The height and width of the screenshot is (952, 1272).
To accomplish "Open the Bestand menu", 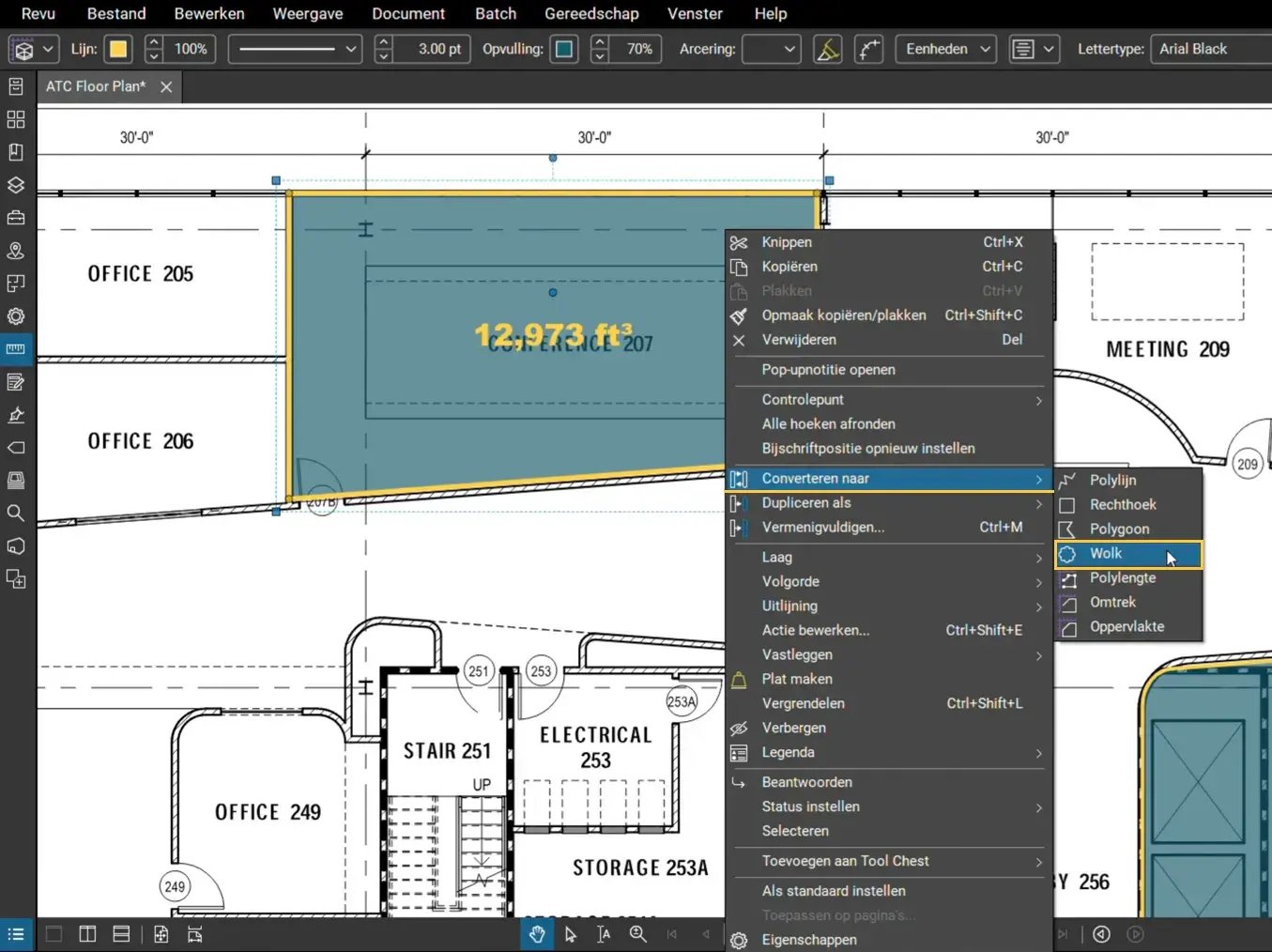I will [116, 13].
